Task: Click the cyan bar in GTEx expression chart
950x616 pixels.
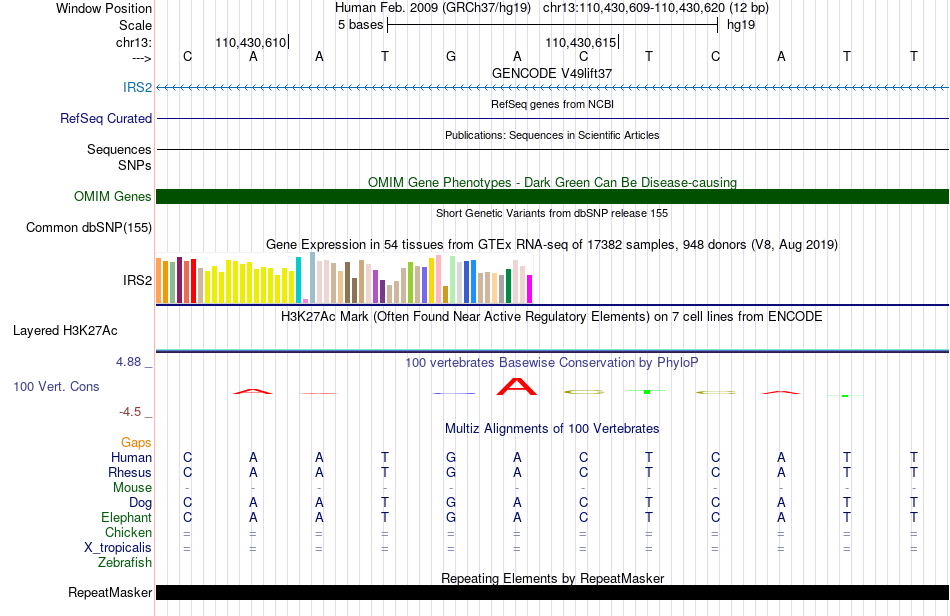Action: pos(298,280)
